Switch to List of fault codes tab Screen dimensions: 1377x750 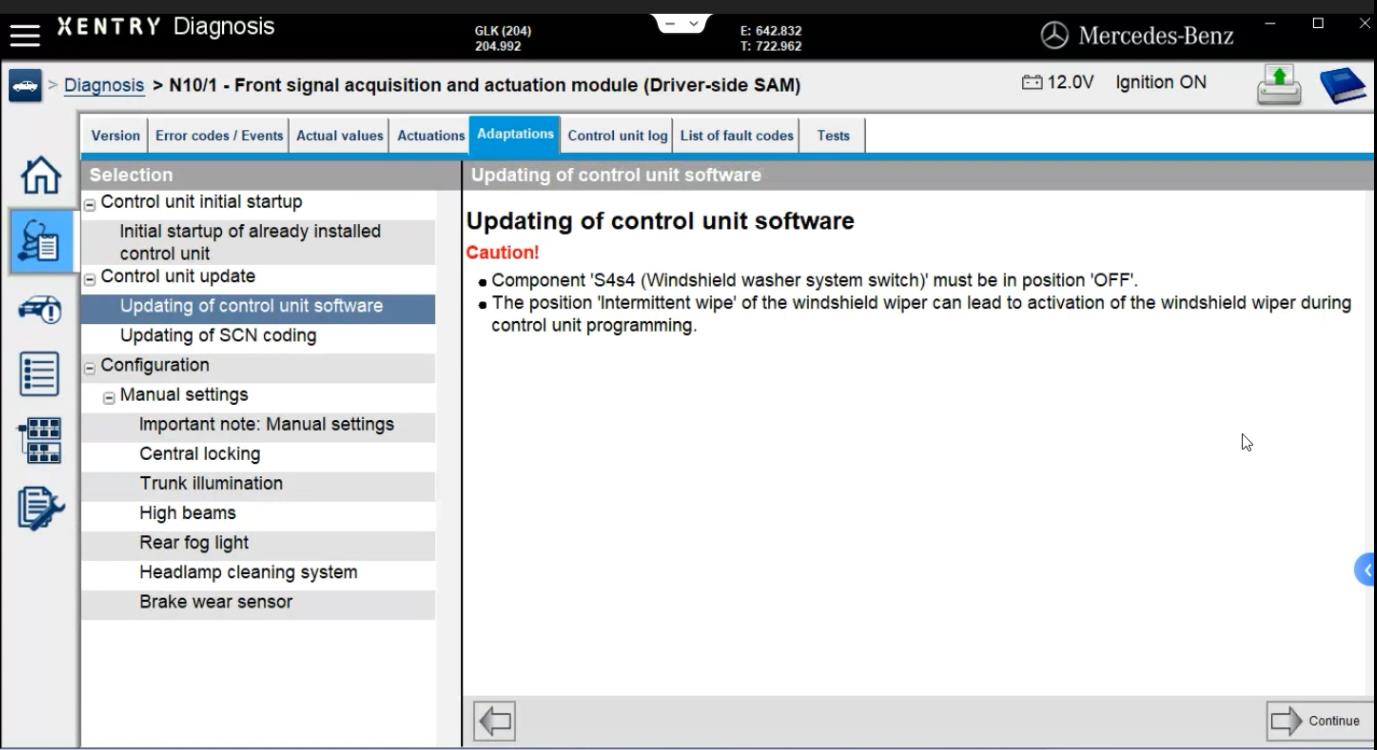[x=737, y=136]
